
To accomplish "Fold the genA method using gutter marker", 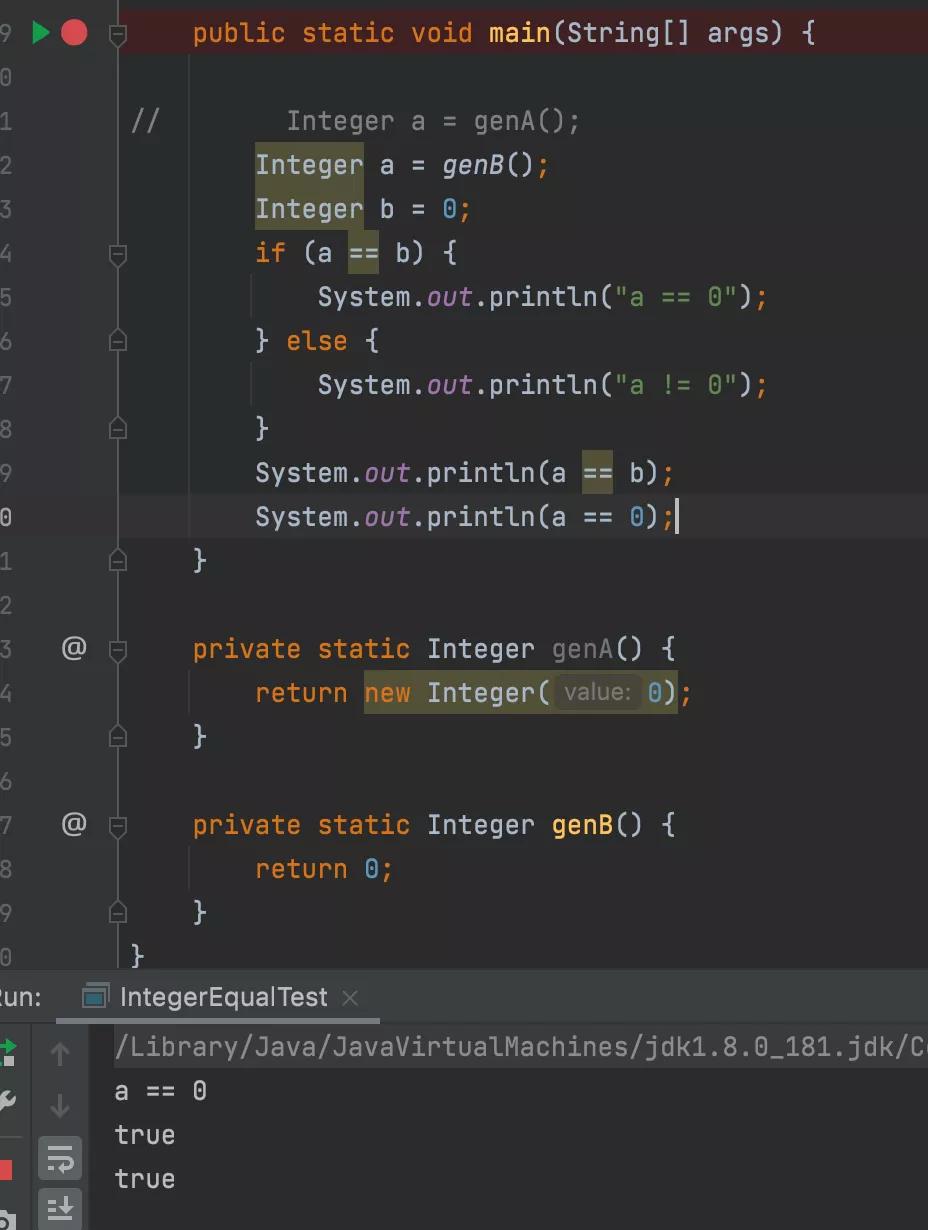I will pos(118,650).
